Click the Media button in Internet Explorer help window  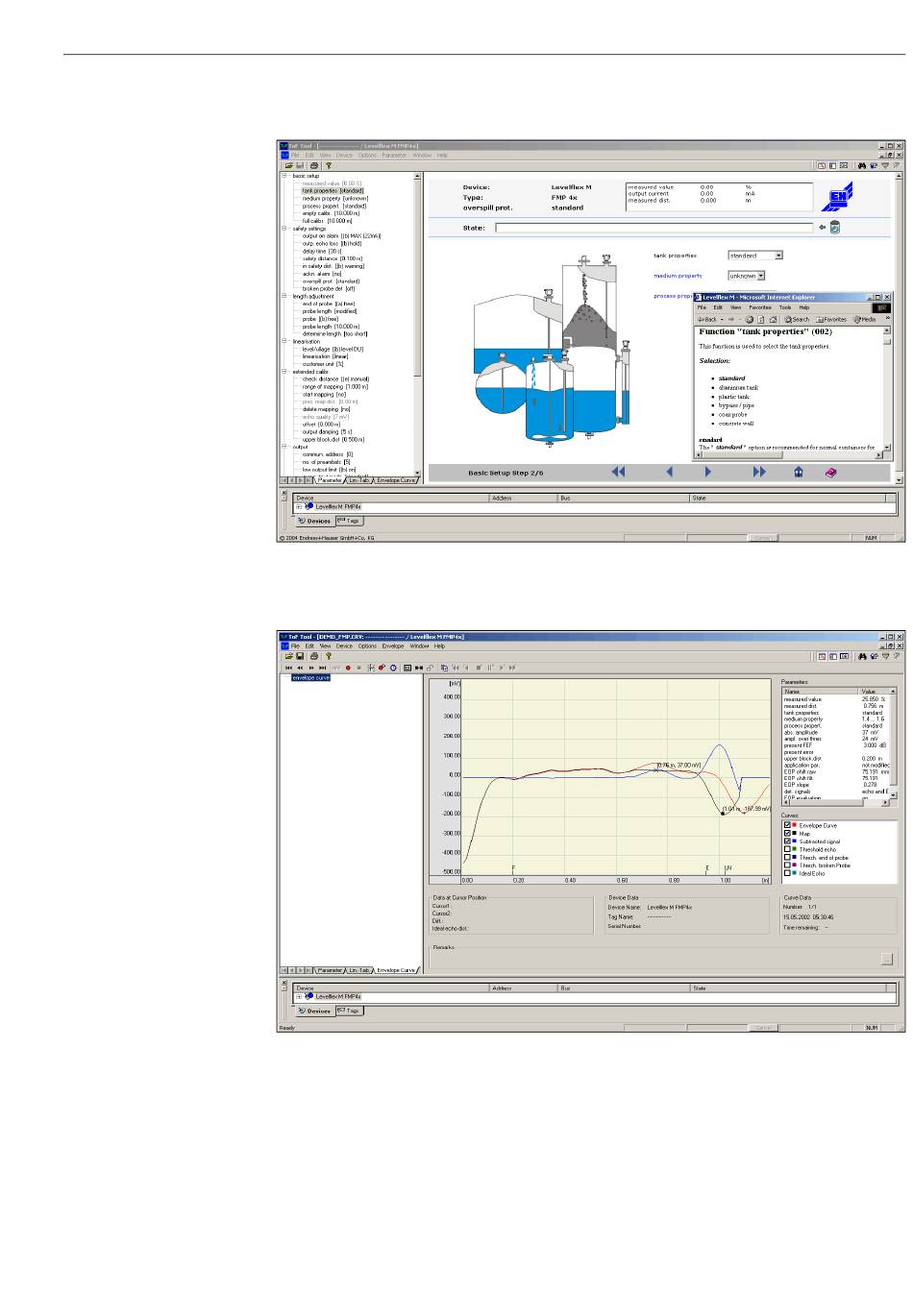[x=864, y=319]
